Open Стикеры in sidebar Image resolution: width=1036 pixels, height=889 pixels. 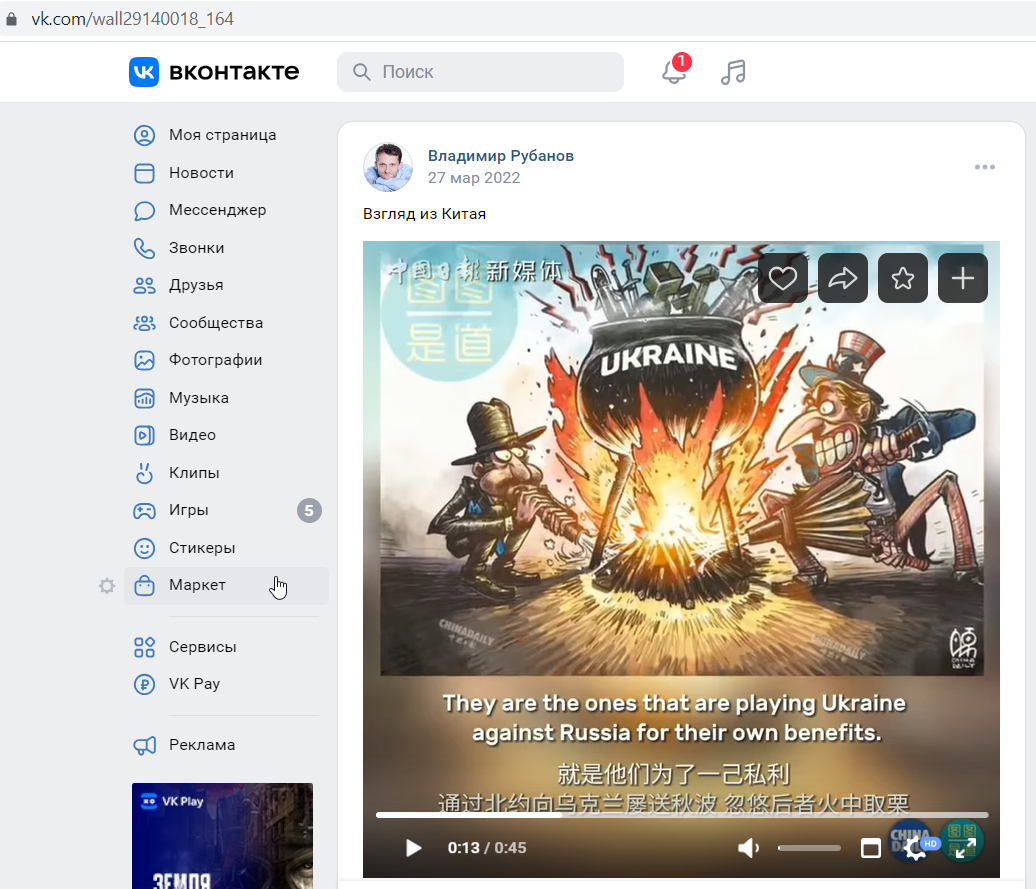[226, 548]
